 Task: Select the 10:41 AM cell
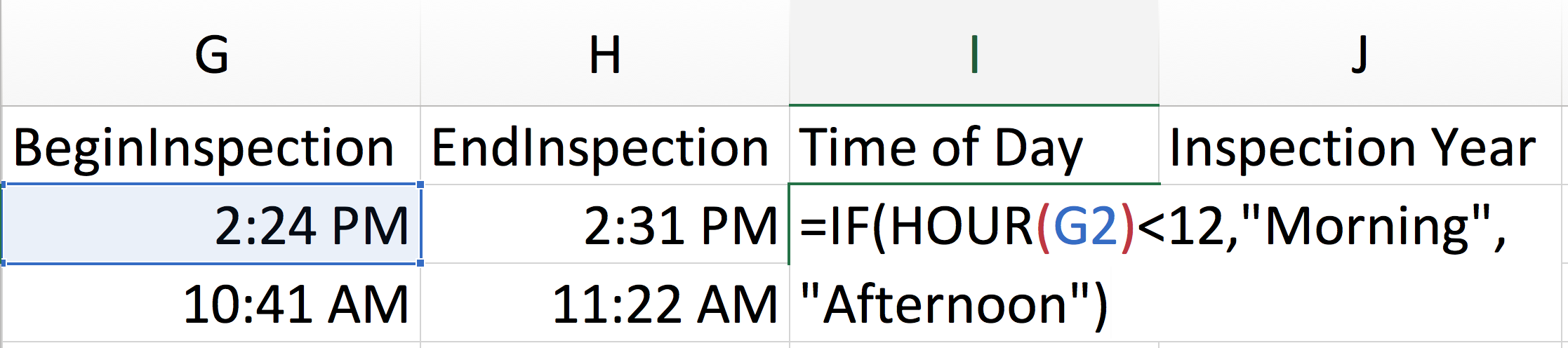[211, 303]
